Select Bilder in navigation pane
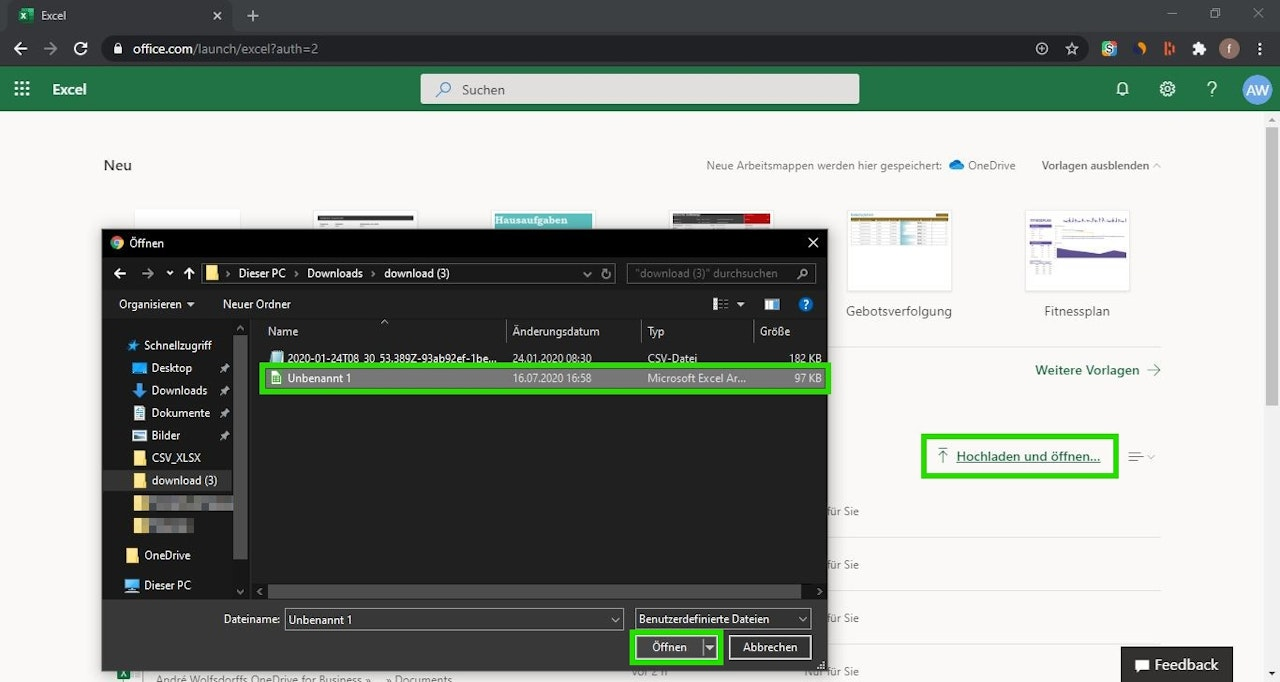The width and height of the screenshot is (1280, 682). tap(166, 435)
